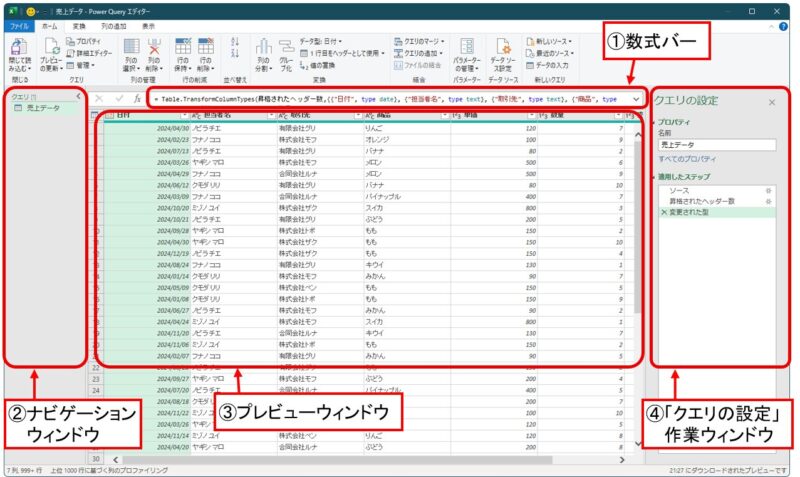Open the 担当者名 column filter dropdown
The height and width of the screenshot is (477, 800).
point(271,116)
